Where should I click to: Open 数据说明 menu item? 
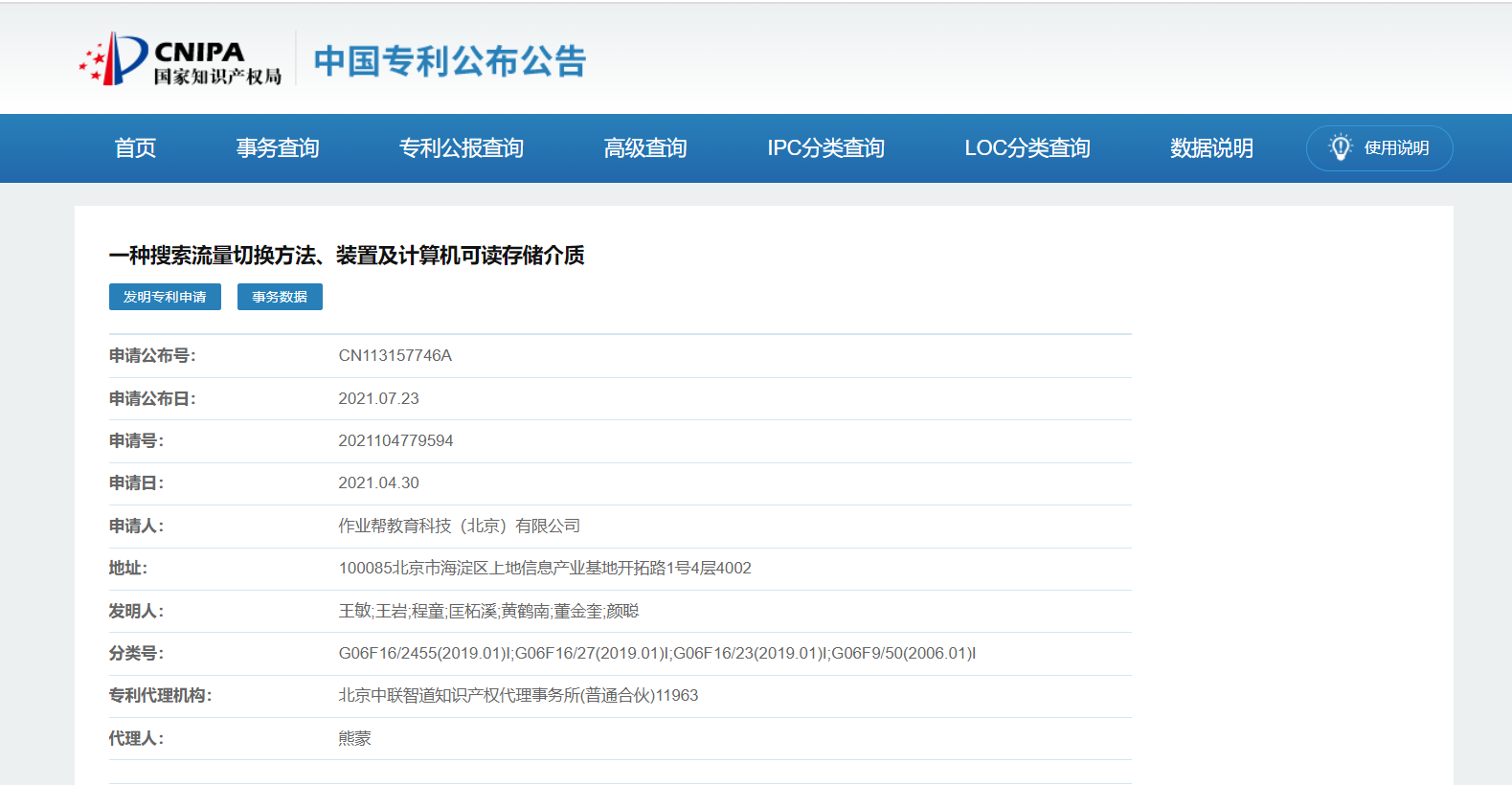pyautogui.click(x=1210, y=148)
